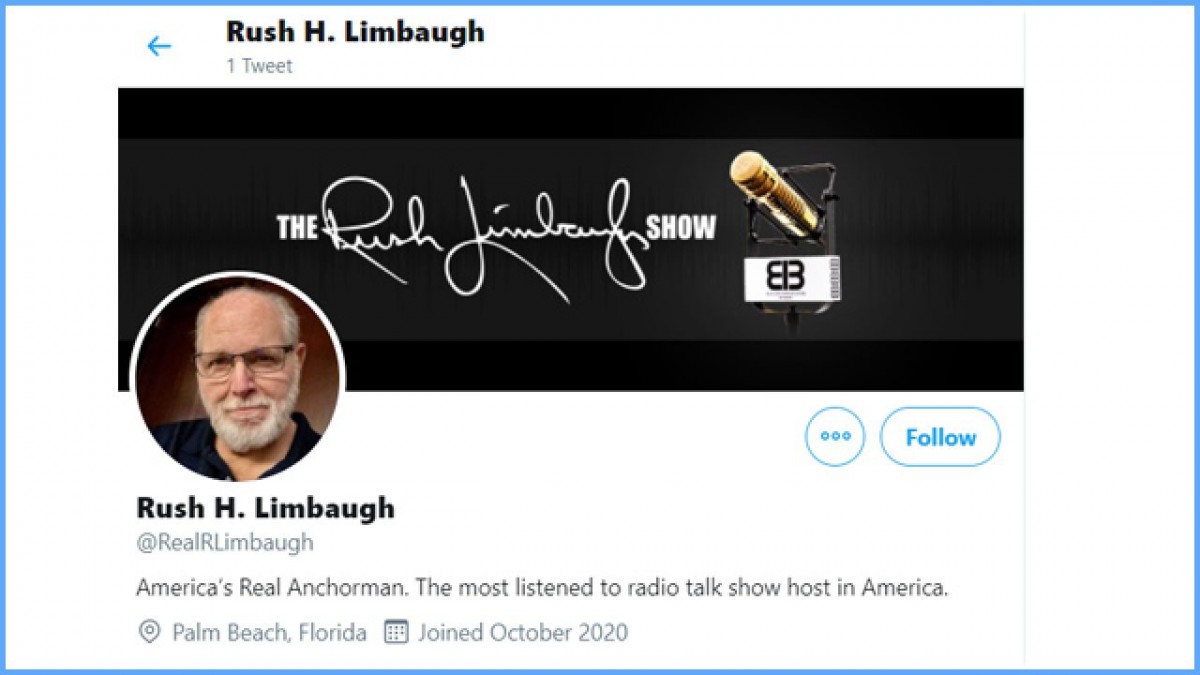Click the 1 Tweet count label
Image resolution: width=1200 pixels, height=675 pixels.
click(259, 66)
